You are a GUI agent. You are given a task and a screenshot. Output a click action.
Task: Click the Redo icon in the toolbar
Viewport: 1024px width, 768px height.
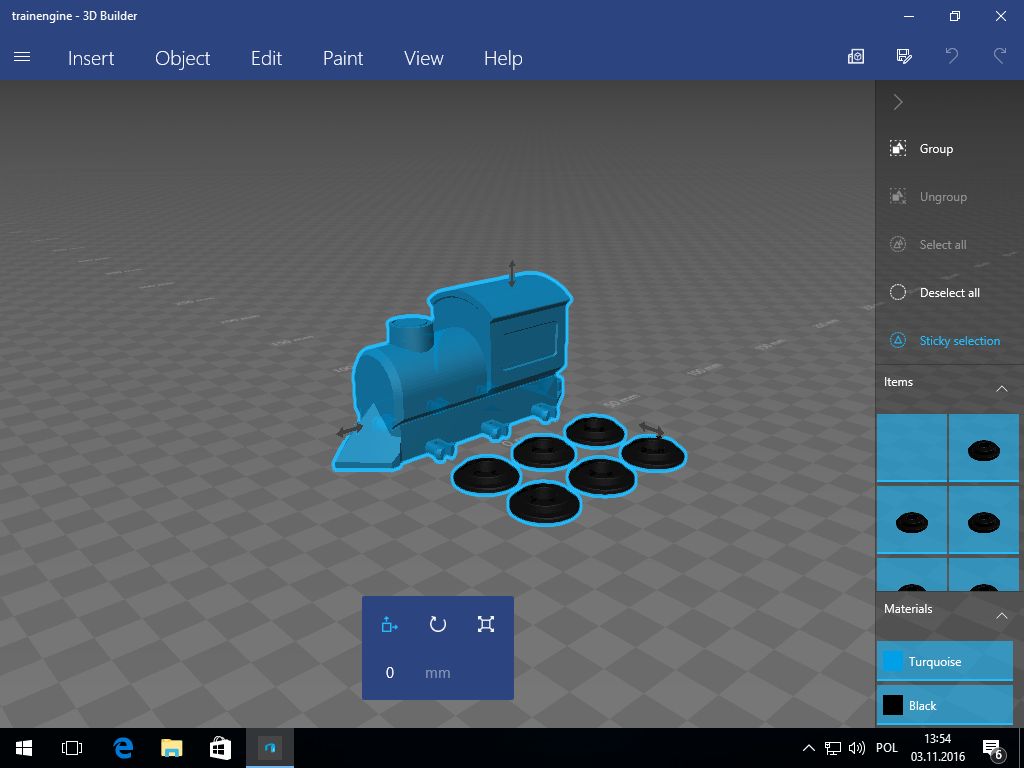(x=999, y=57)
